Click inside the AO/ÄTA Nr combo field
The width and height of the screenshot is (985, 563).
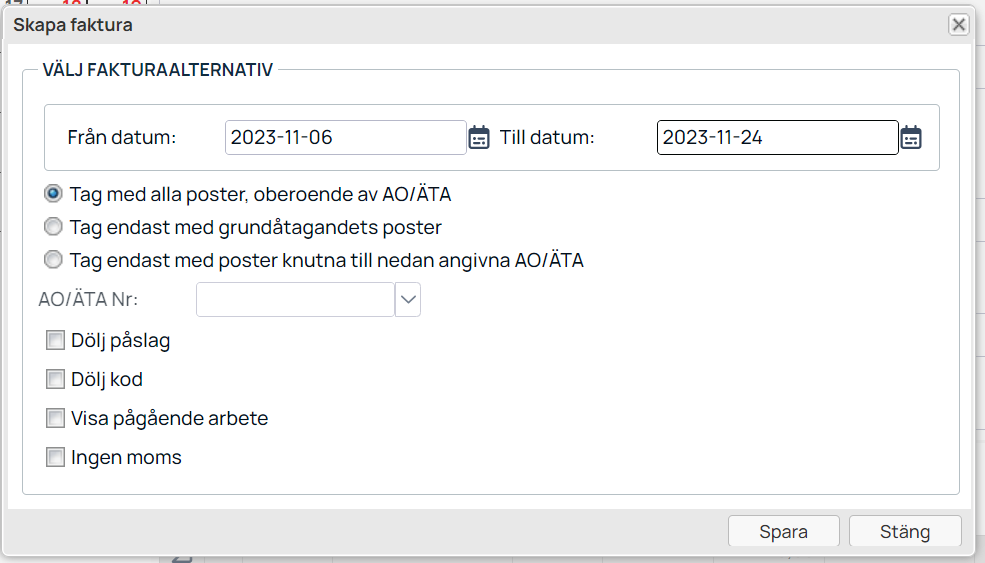click(295, 300)
